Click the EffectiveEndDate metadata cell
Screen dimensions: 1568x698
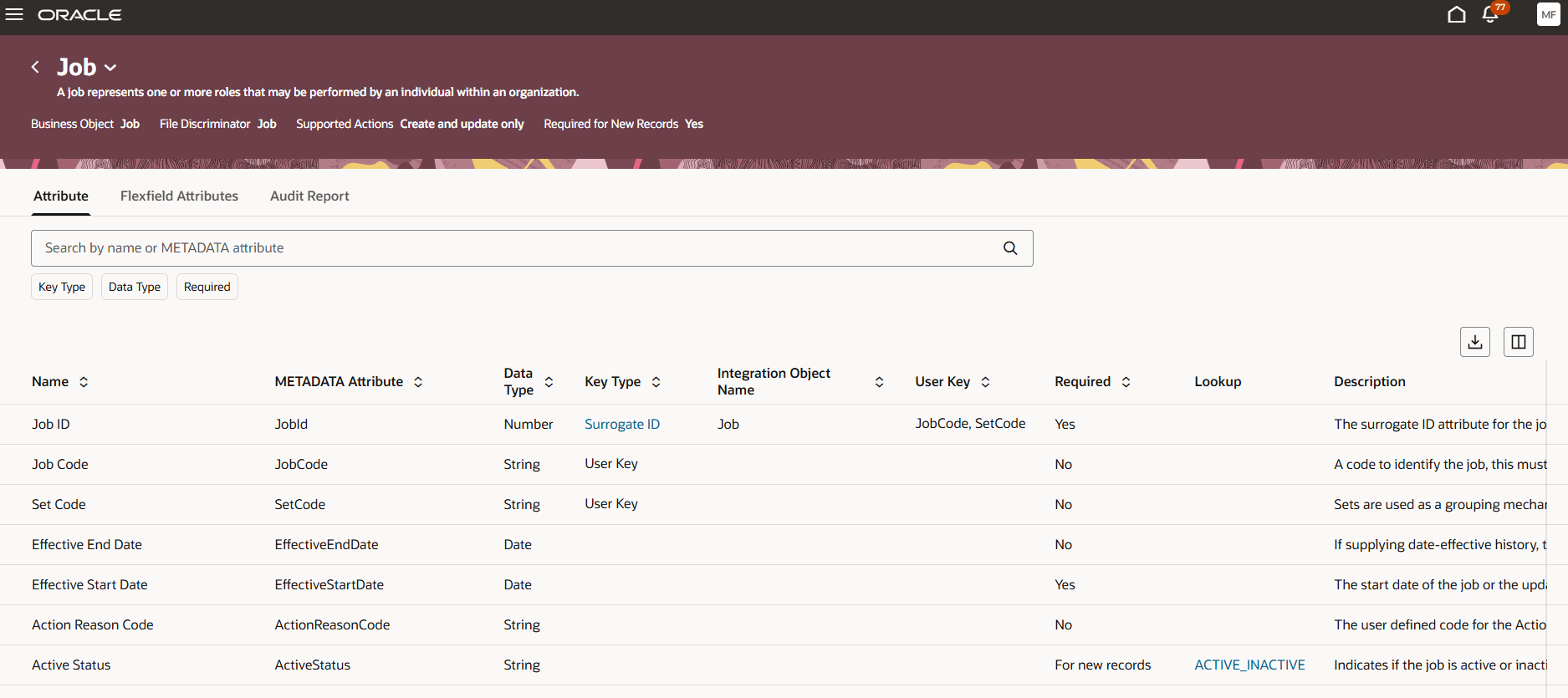pyautogui.click(x=326, y=544)
